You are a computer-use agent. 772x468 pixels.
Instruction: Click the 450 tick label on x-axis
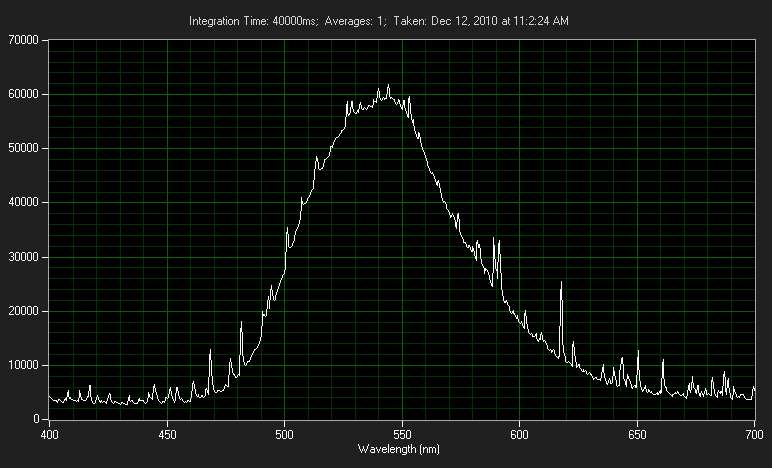167,434
